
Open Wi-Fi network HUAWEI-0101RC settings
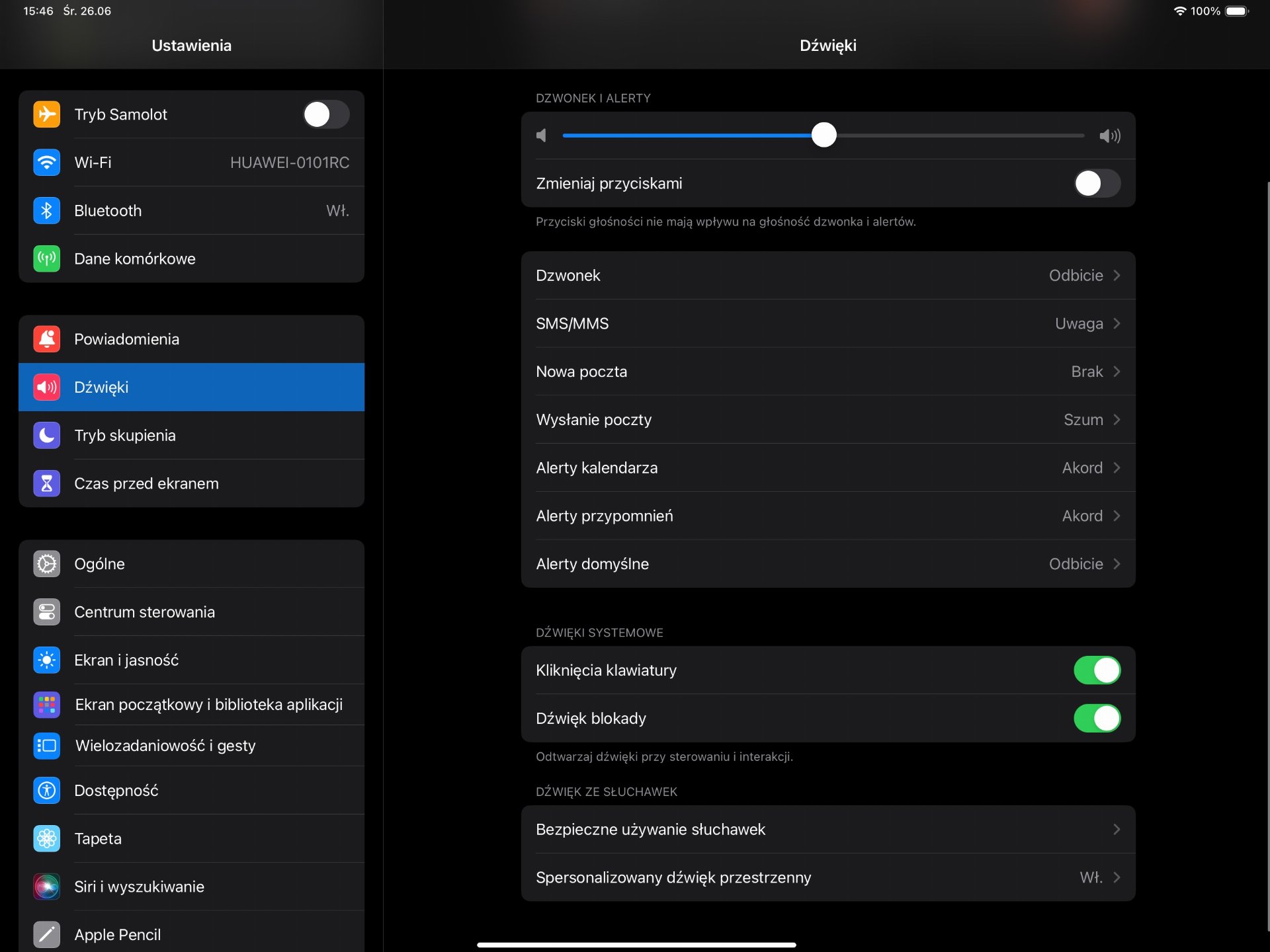(x=191, y=163)
